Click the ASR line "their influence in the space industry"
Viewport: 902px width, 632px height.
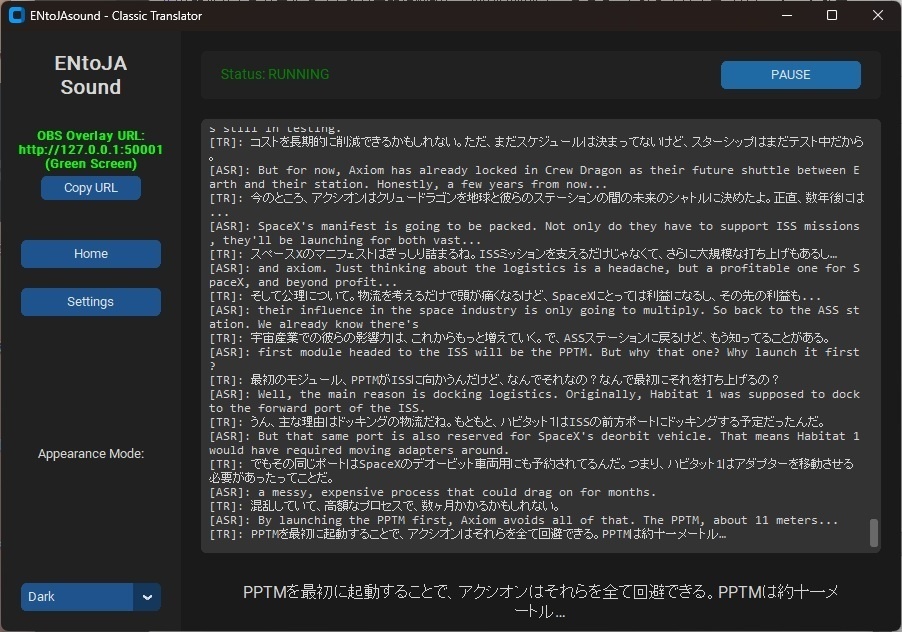(x=534, y=317)
